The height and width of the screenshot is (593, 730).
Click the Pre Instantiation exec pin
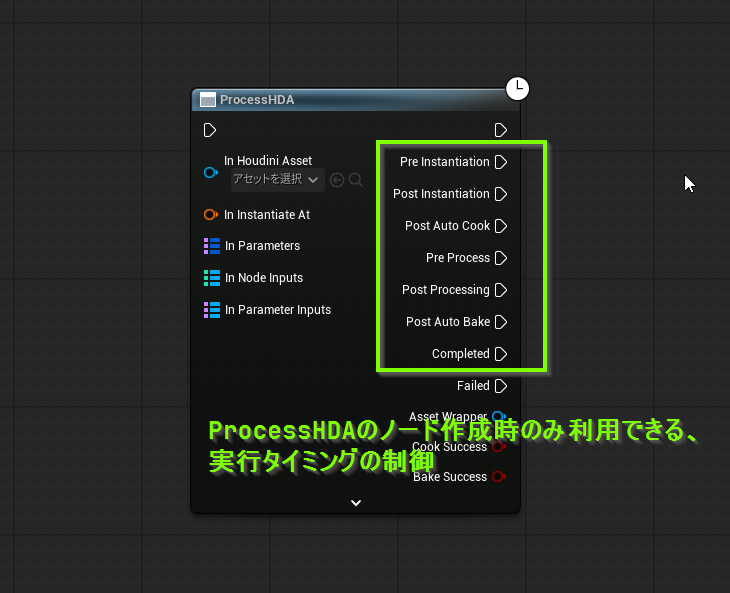500,162
